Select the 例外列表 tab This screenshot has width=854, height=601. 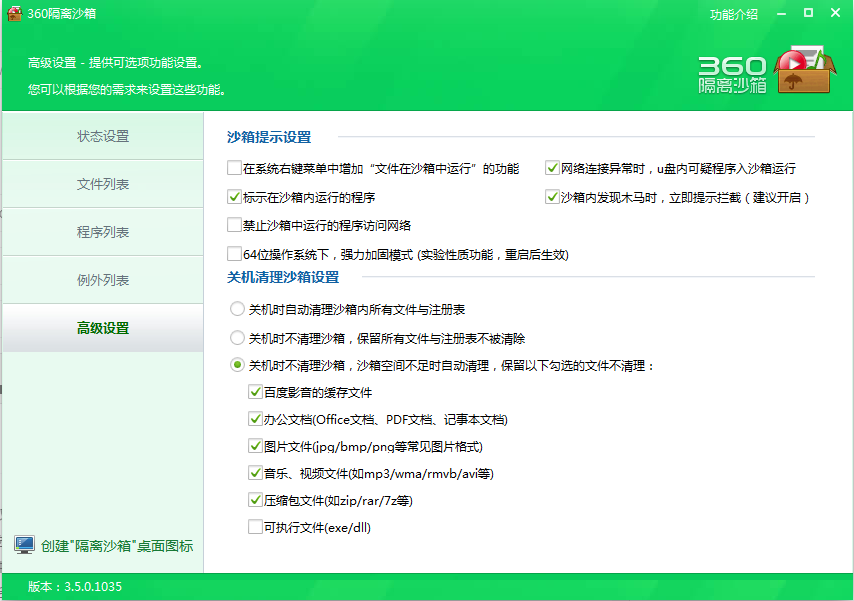pyautogui.click(x=103, y=280)
